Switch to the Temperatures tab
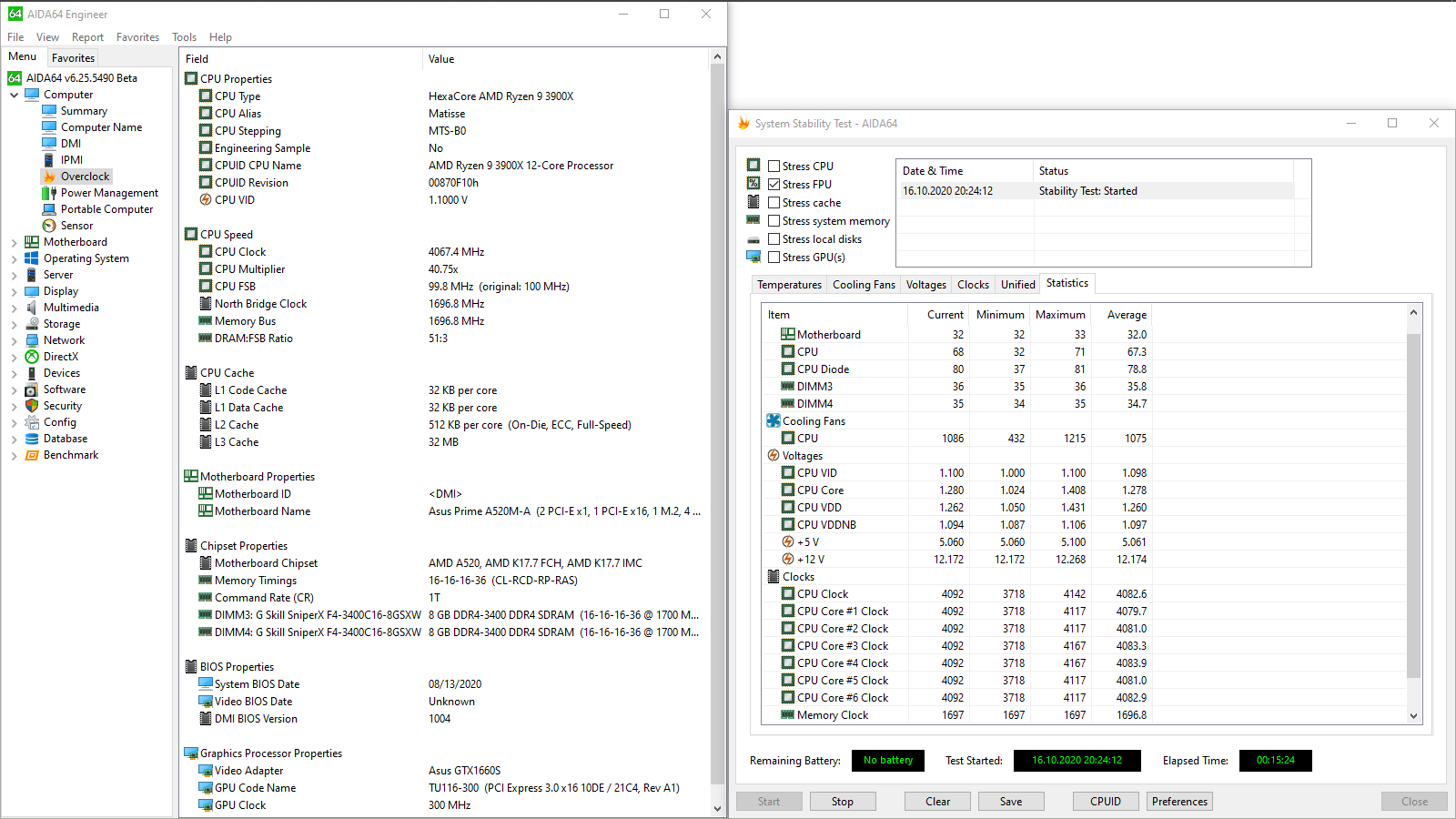This screenshot has width=1456, height=819. point(789,285)
